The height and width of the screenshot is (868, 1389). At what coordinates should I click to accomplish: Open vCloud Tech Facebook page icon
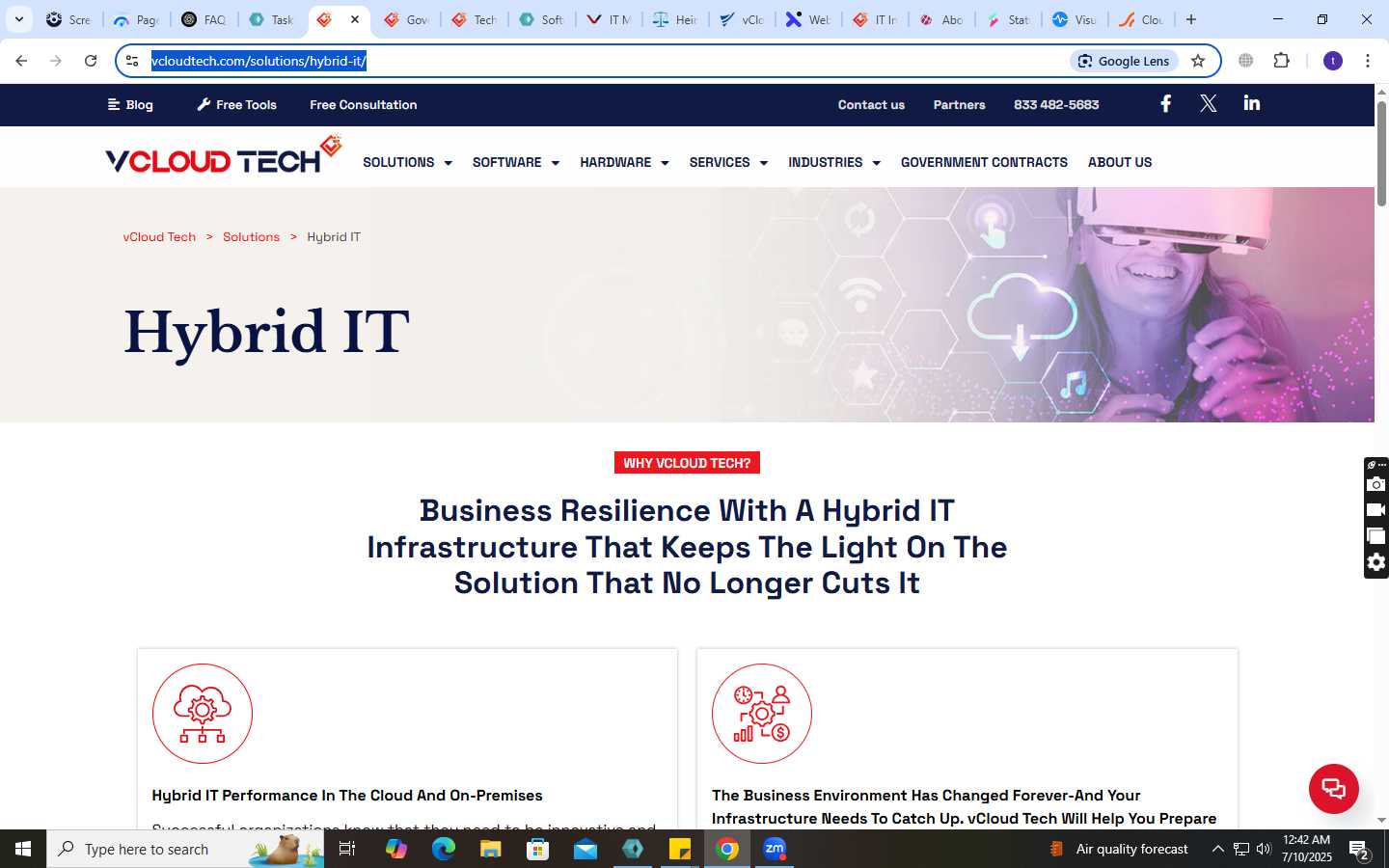(1165, 103)
